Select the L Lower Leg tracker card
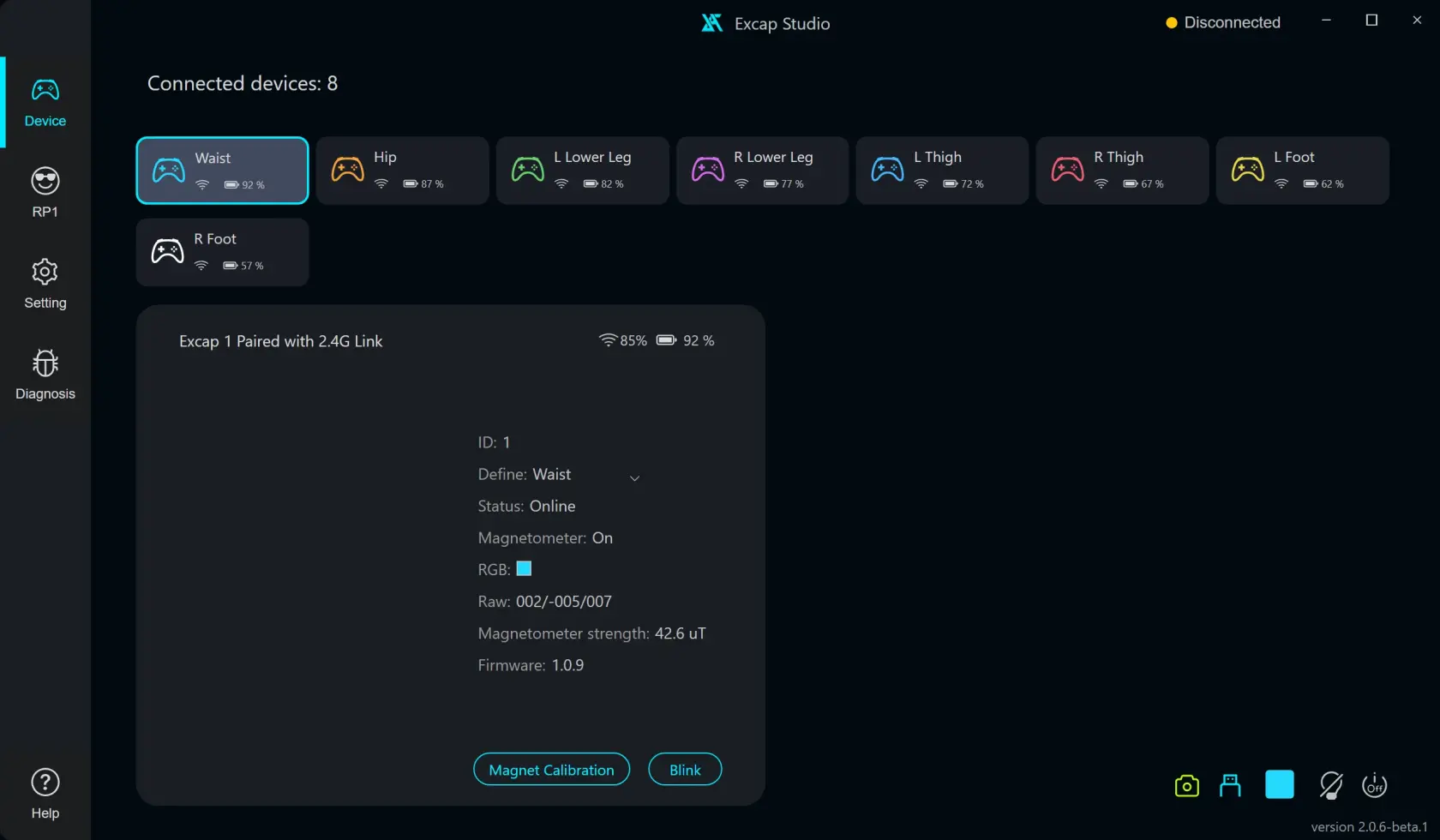The image size is (1440, 840). pos(582,171)
